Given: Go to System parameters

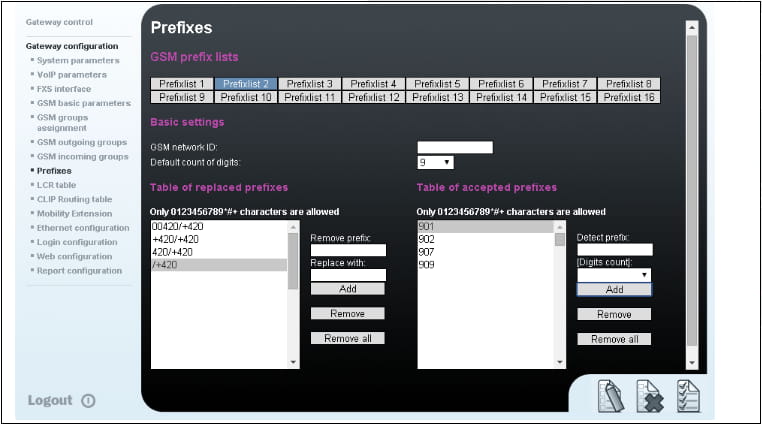Looking at the screenshot, I should coord(78,60).
